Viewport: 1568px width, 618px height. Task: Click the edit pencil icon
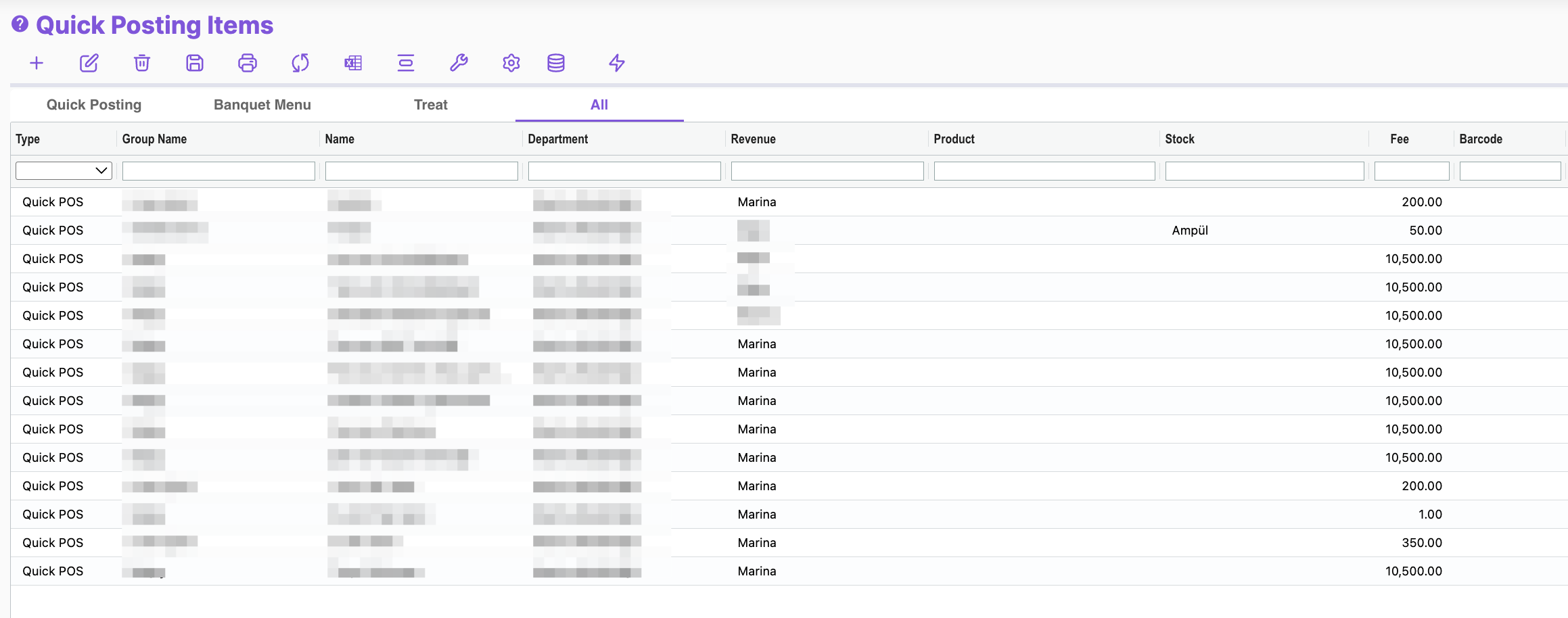tap(89, 64)
